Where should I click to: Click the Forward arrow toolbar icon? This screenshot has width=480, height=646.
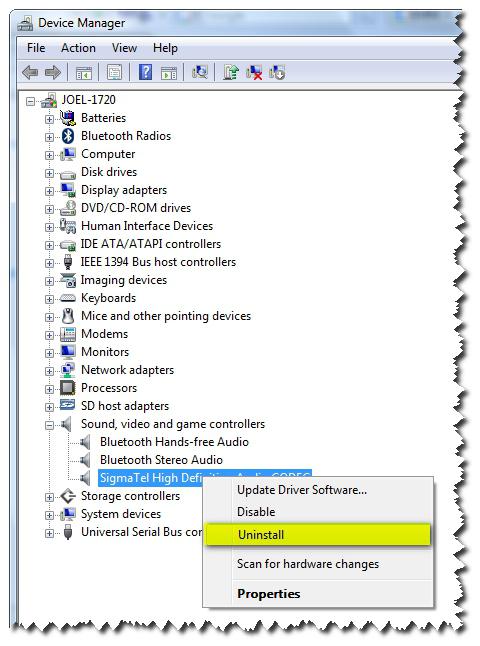[x=53, y=73]
